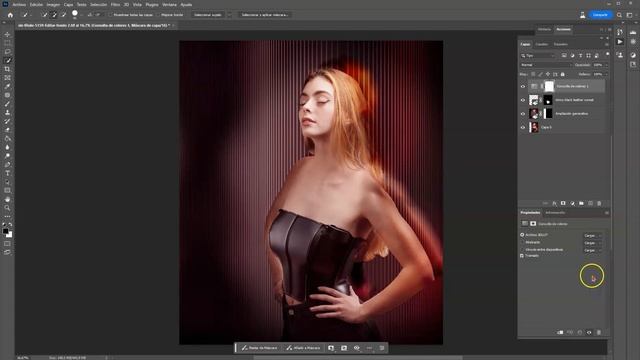Select the History Brush tool
This screenshot has width=640, height=360.
[7, 121]
